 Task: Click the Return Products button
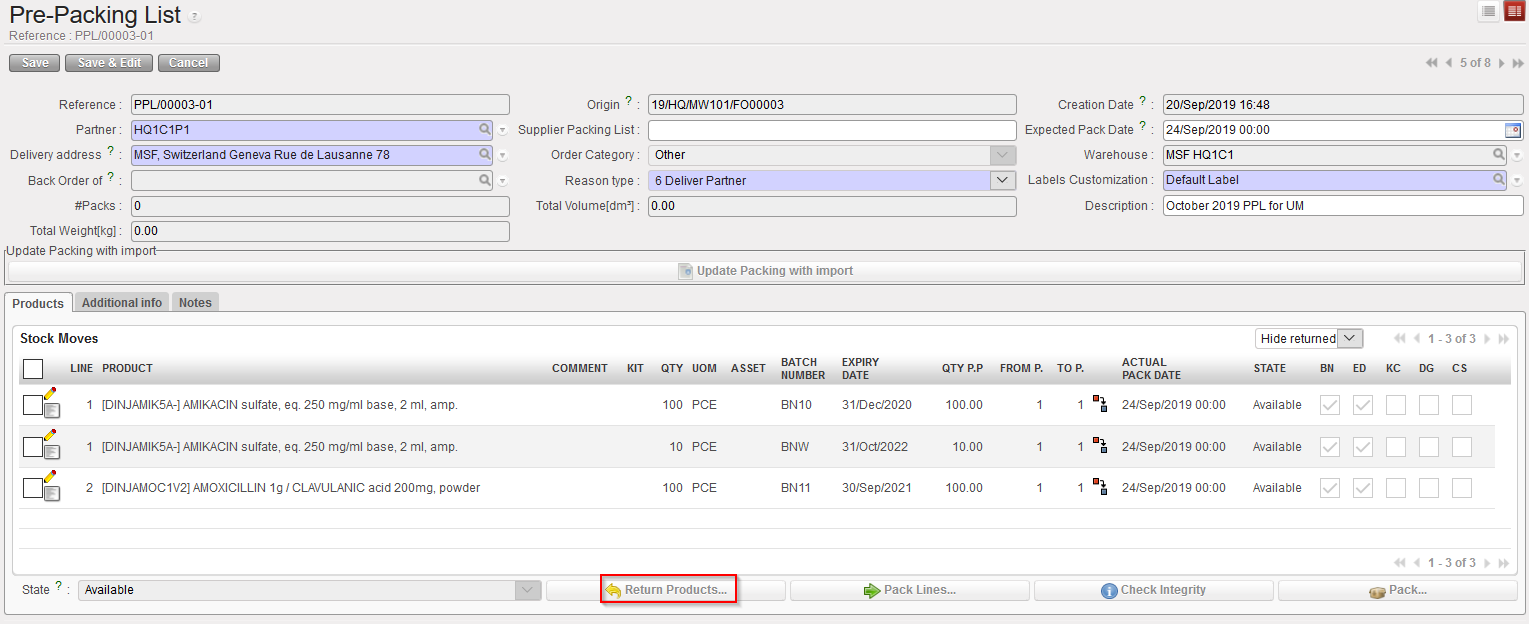666,590
